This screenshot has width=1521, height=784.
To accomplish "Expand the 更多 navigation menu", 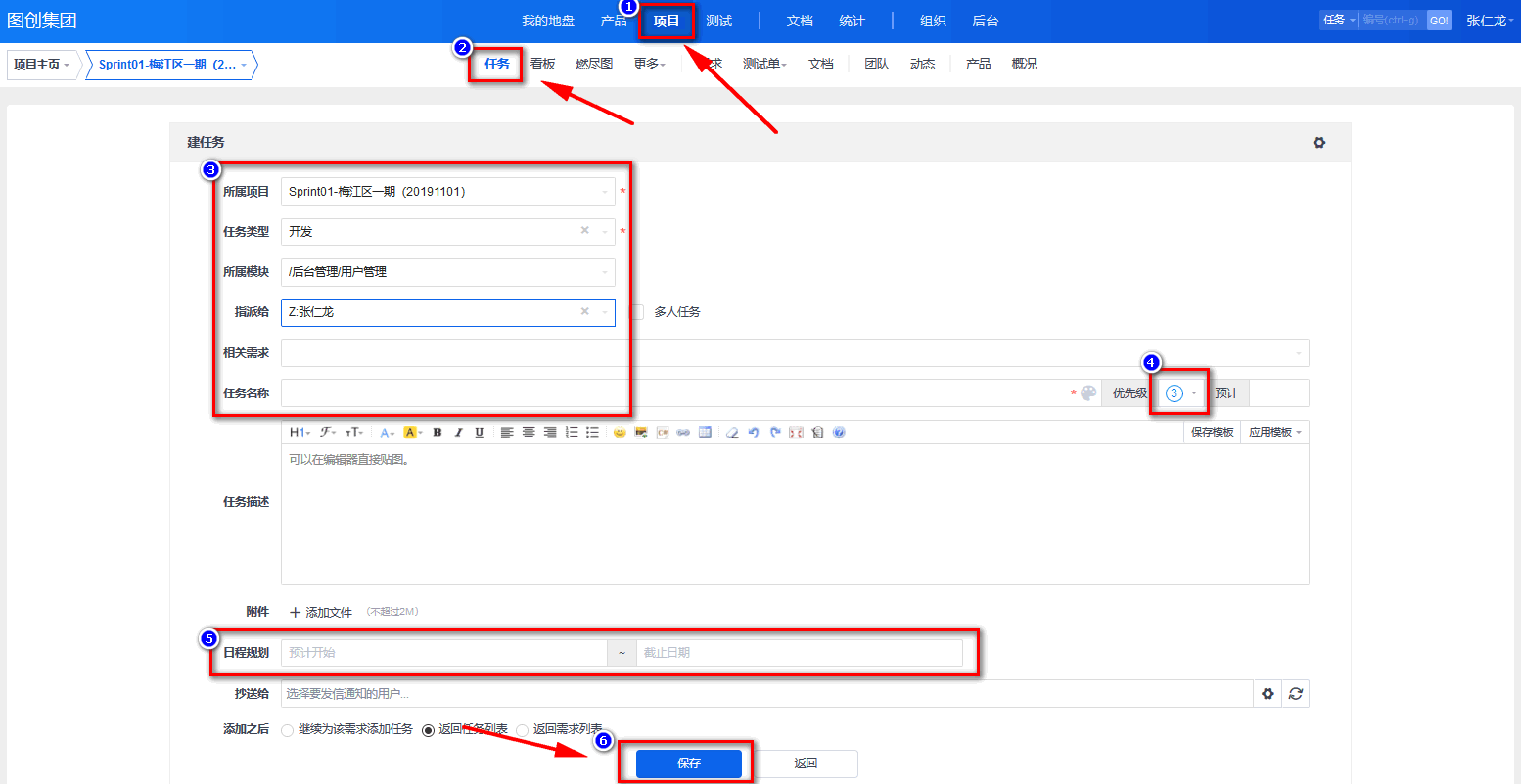I will click(x=649, y=64).
